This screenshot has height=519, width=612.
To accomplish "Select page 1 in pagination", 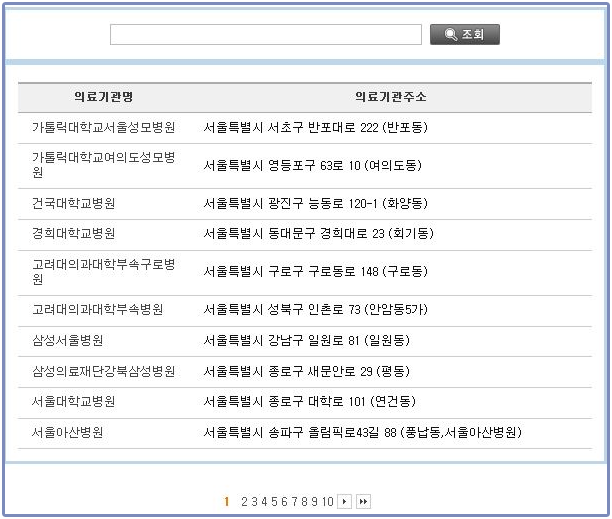I will [x=226, y=501].
